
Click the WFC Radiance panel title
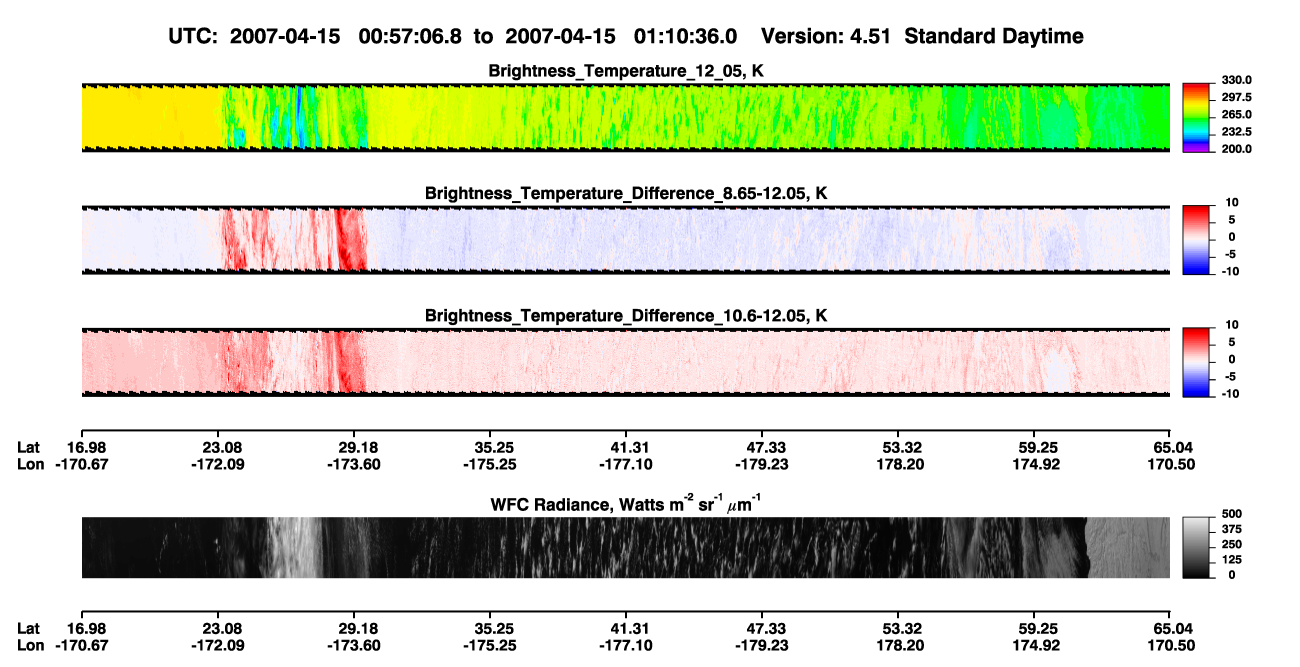[x=626, y=503]
